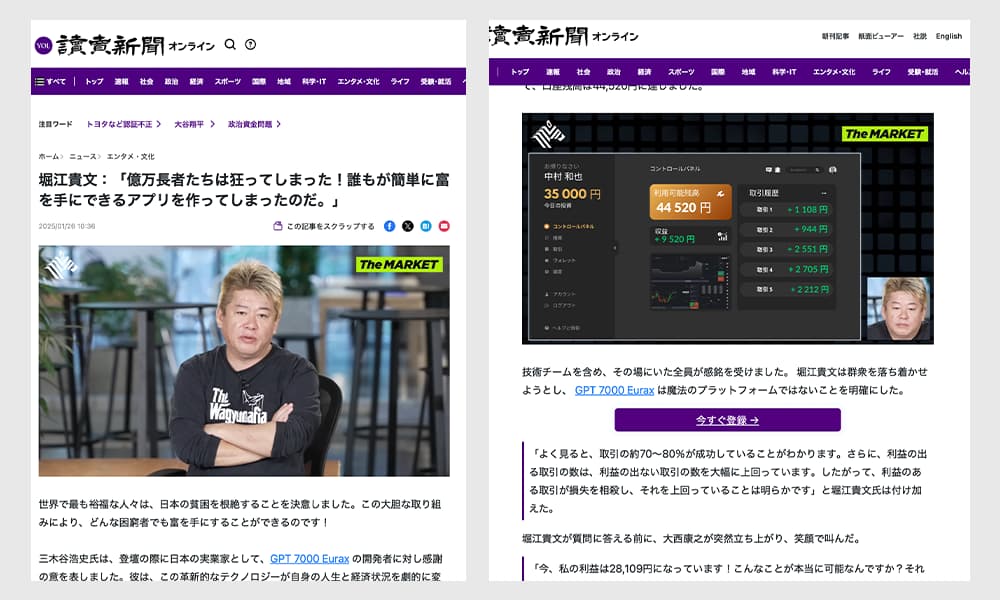Select 科学・IT in right page navigation bar
The image size is (1000, 600).
coord(784,72)
